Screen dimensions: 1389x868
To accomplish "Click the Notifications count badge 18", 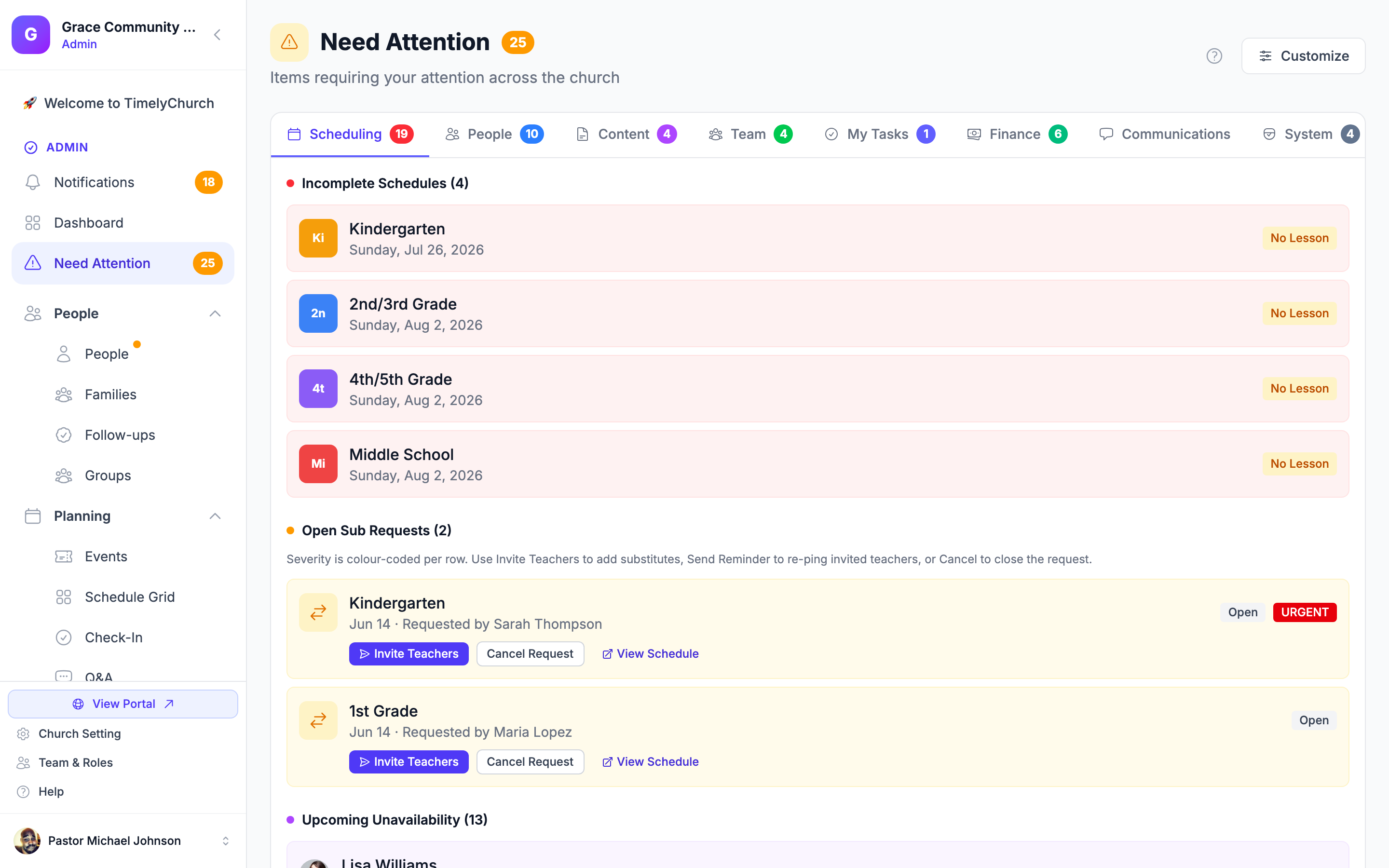I will coord(208,182).
